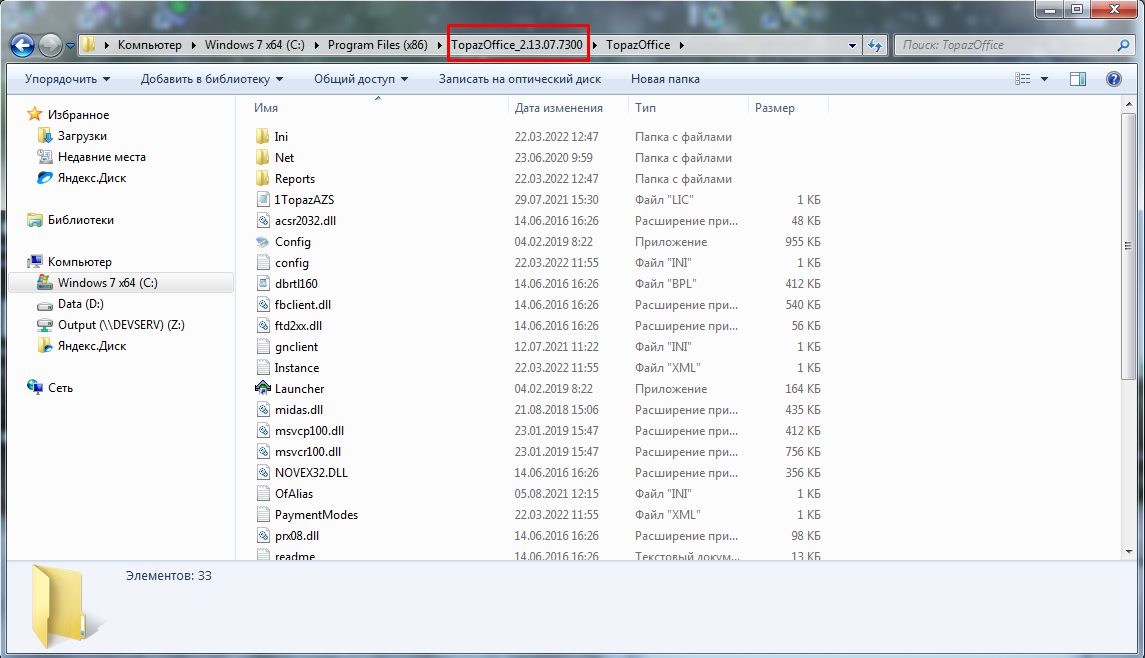Screen dimensions: 1145x658
Task: Select the 'Ini' folder icon
Action: 263,137
